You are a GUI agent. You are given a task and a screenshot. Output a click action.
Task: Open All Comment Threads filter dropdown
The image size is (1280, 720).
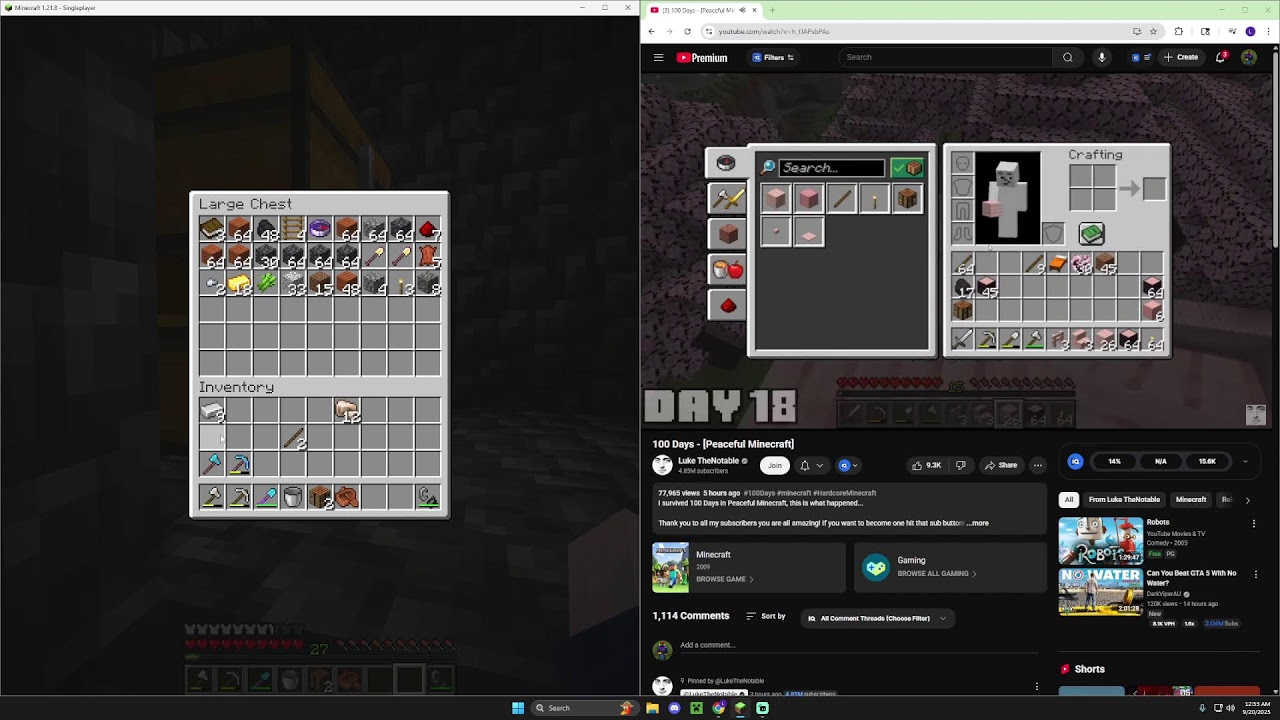(876, 618)
